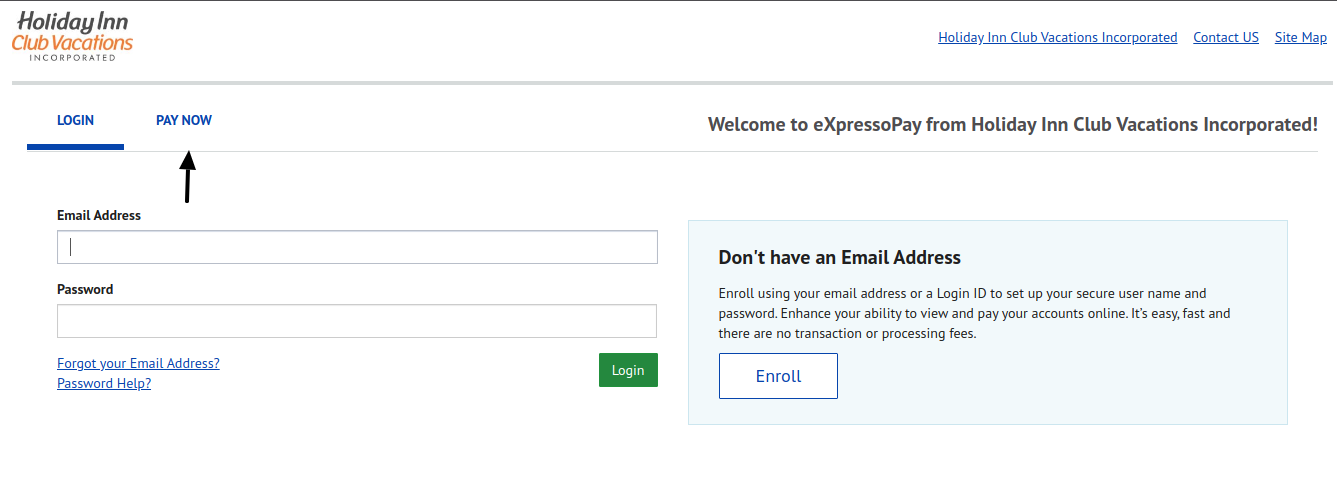This screenshot has height=501, width=1337.
Task: Click the Enroll button
Action: point(778,376)
